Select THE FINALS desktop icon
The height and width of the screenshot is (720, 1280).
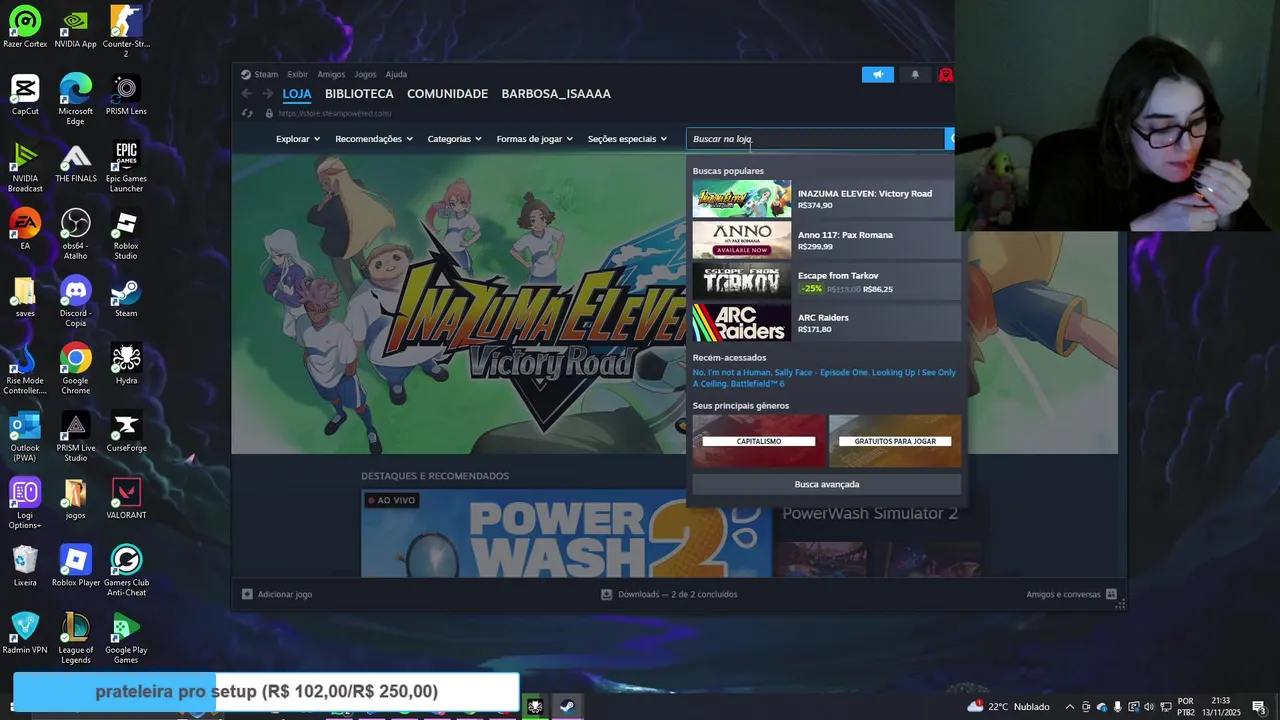(75, 162)
